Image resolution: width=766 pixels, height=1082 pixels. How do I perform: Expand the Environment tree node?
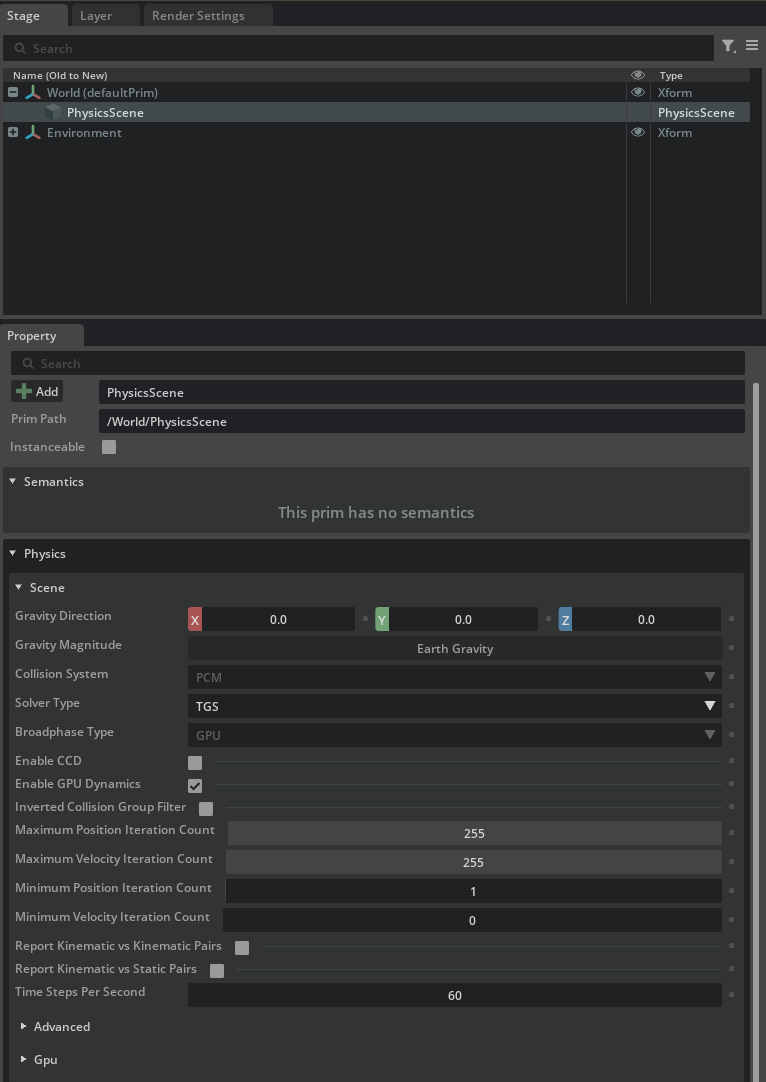(13, 133)
